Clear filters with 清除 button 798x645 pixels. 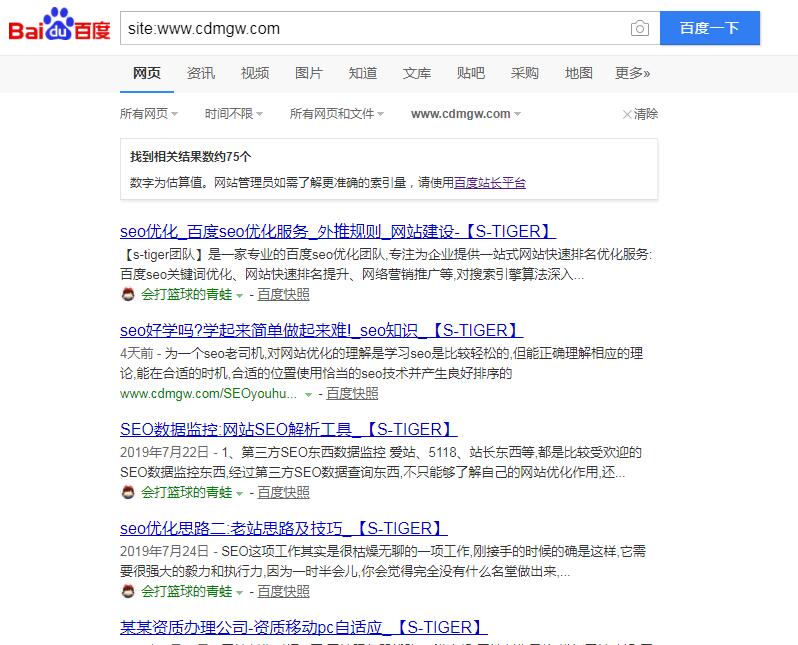pyautogui.click(x=640, y=114)
